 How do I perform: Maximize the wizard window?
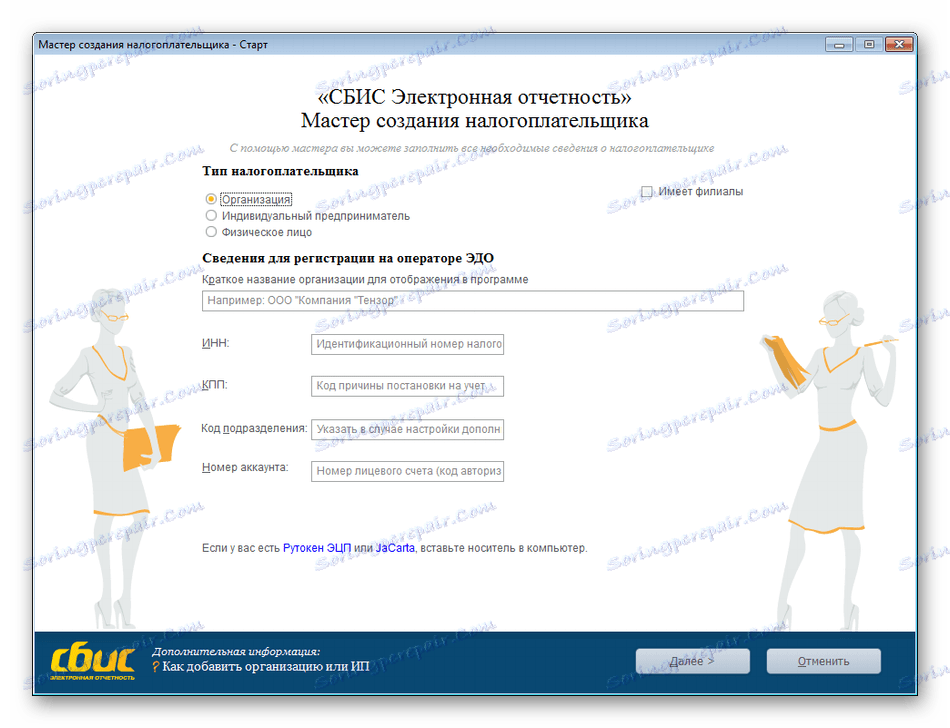coord(869,45)
